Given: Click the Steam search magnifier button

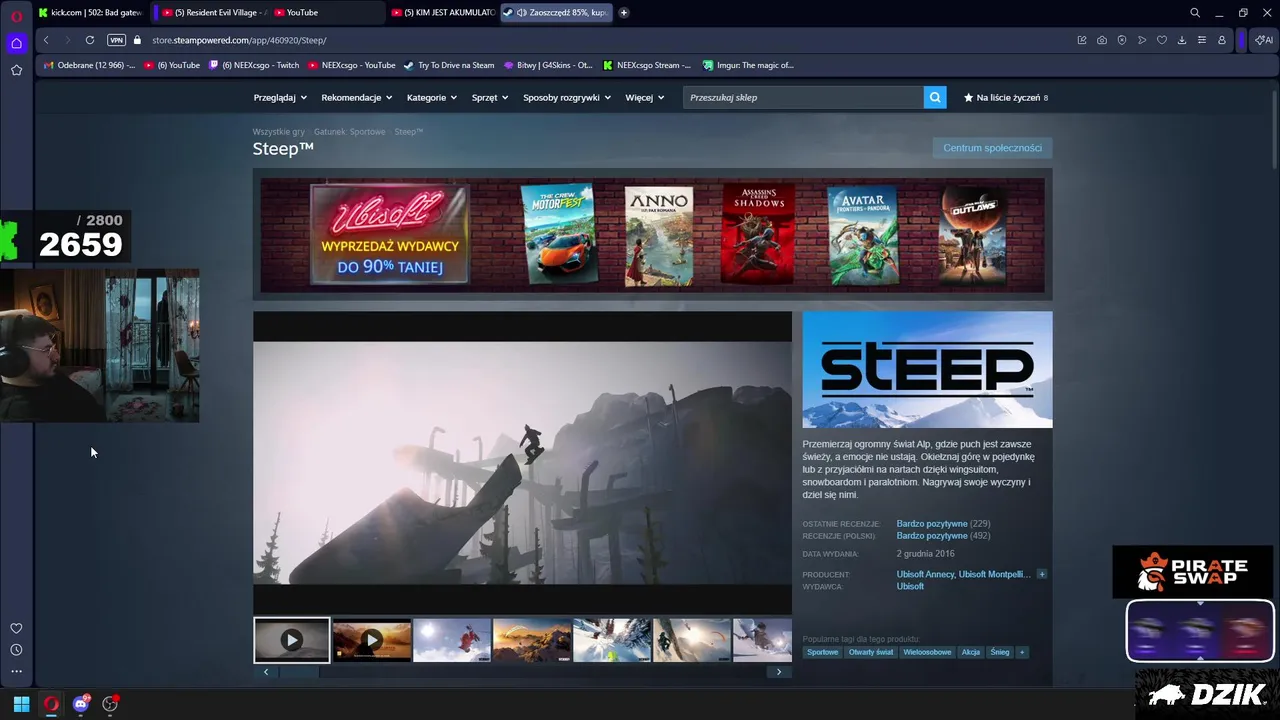Looking at the screenshot, I should click(935, 97).
